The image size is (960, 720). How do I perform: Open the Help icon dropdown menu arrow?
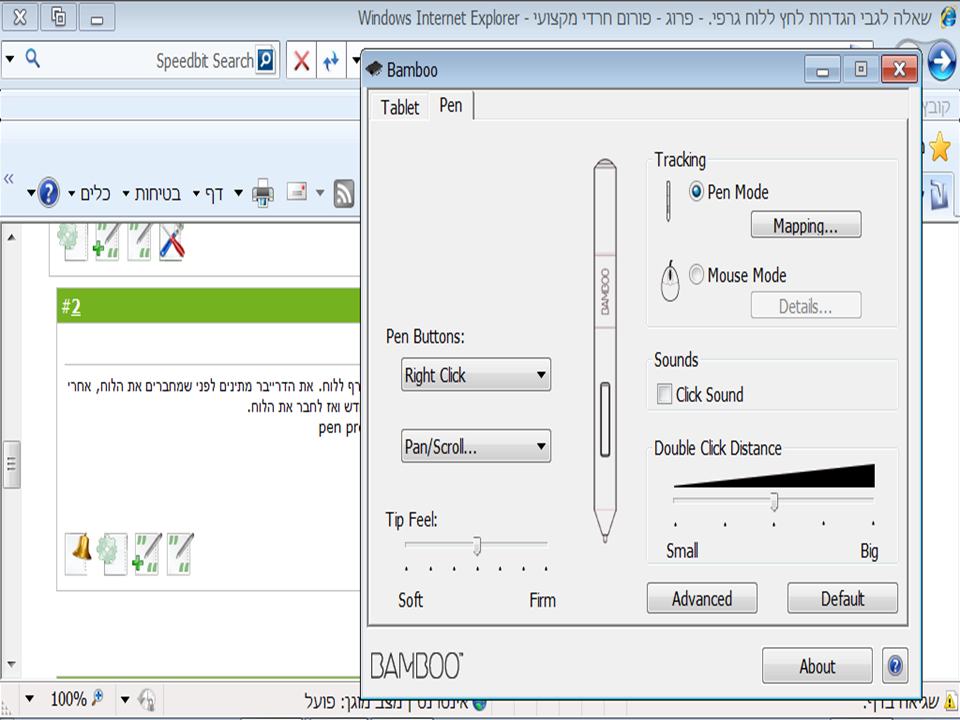31,193
